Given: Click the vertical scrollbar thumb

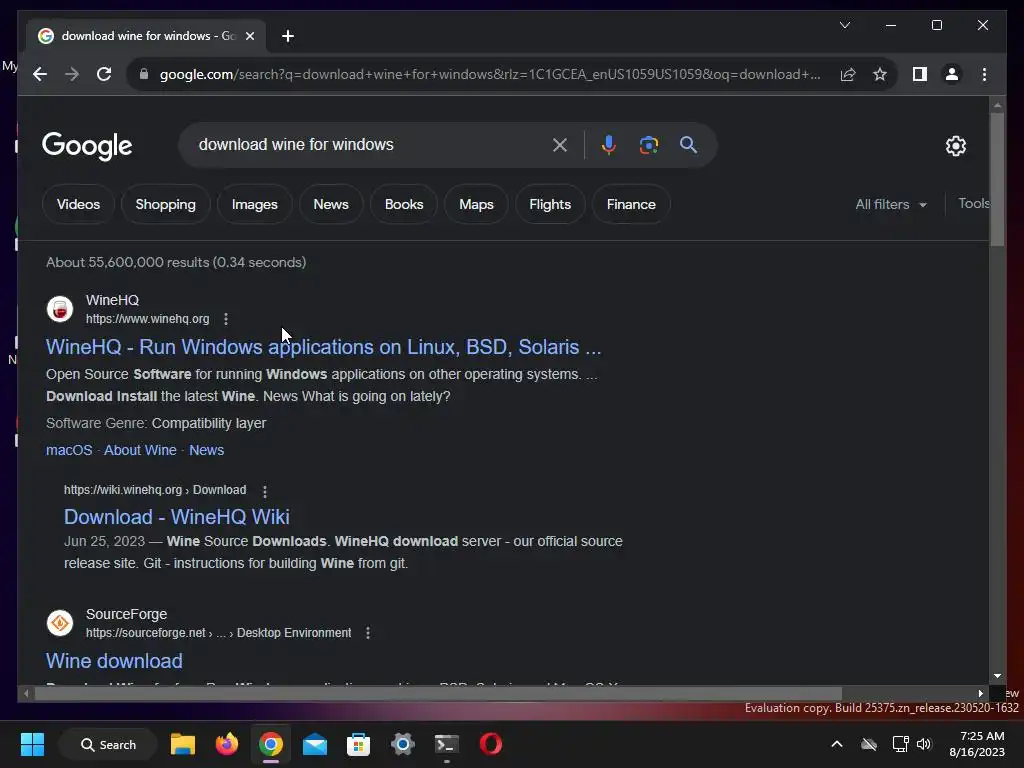Looking at the screenshot, I should (997, 180).
